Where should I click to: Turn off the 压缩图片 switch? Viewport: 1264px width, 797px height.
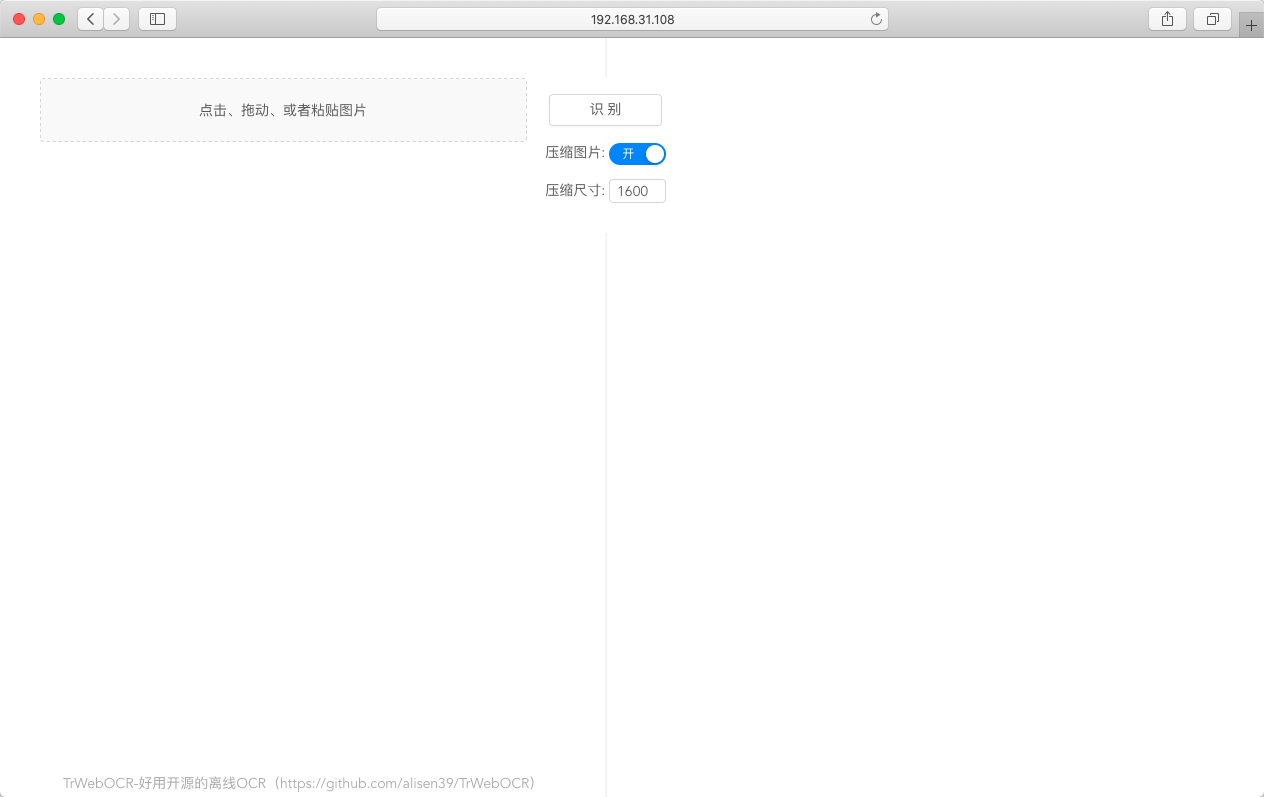[x=637, y=153]
